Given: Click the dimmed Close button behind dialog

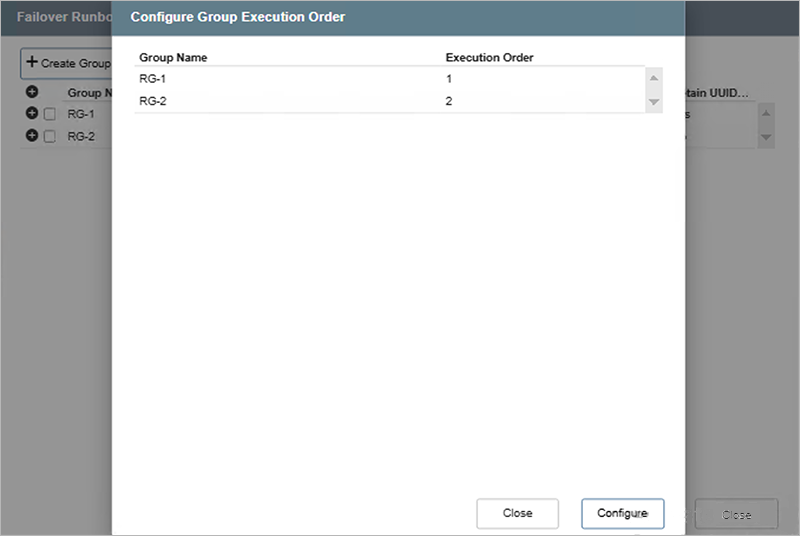Looking at the screenshot, I should pos(736,515).
